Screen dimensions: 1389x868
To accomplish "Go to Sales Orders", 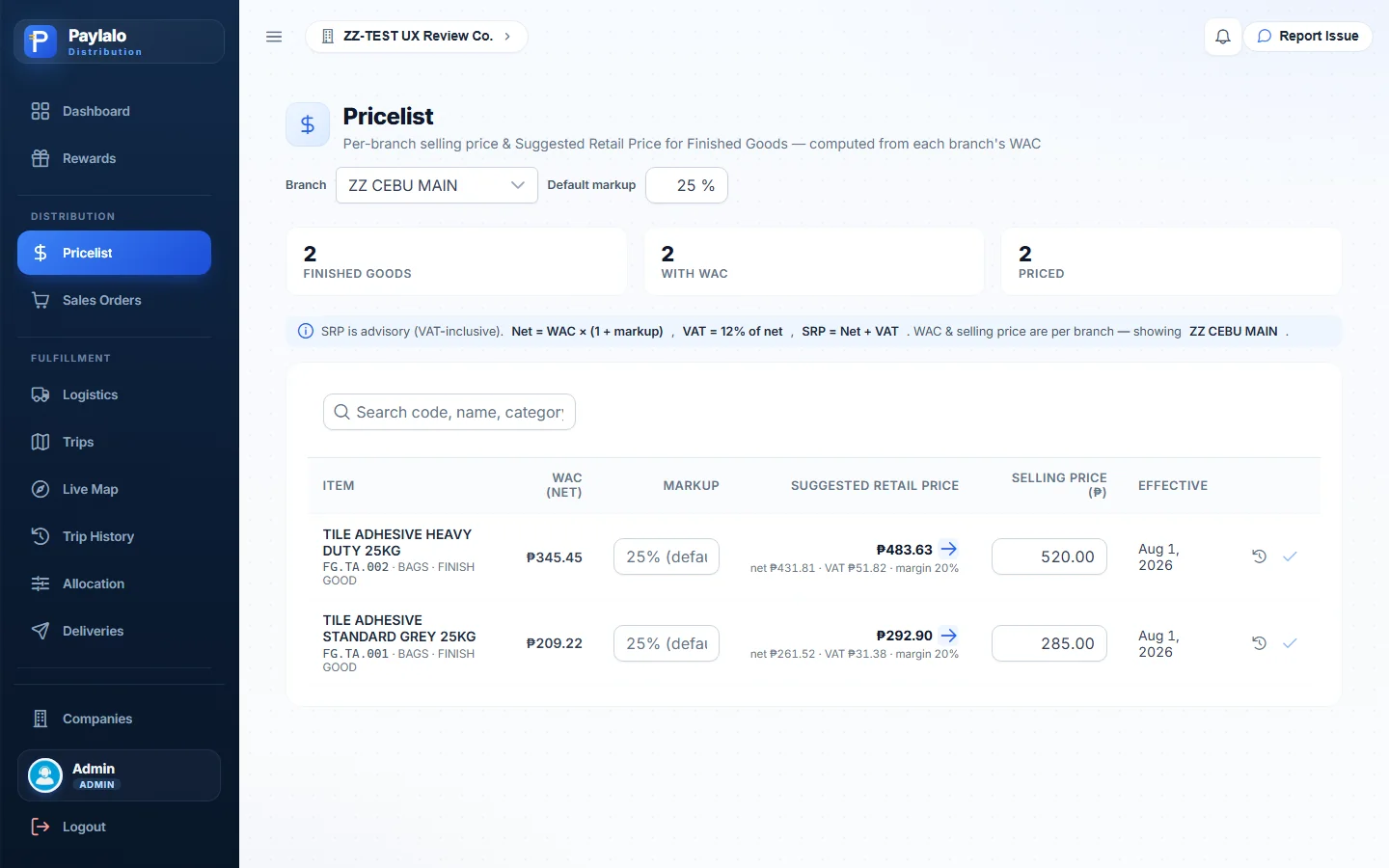I will point(114,300).
